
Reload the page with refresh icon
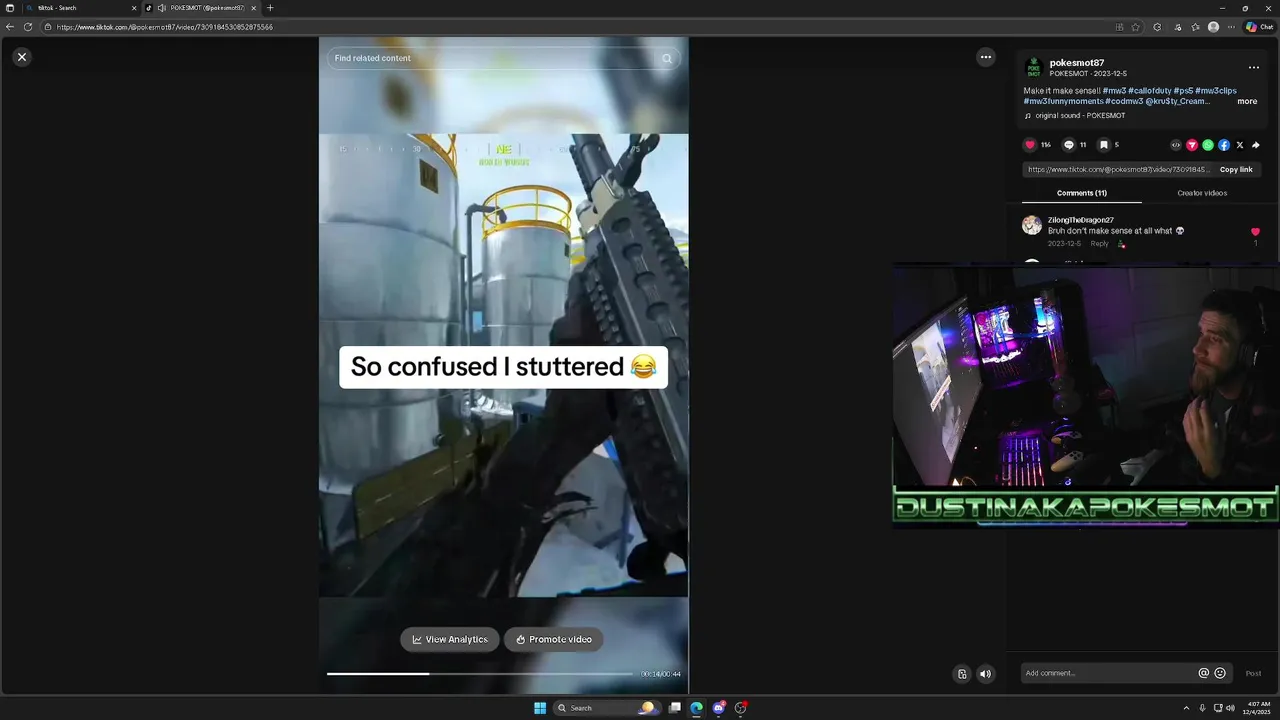tap(28, 27)
